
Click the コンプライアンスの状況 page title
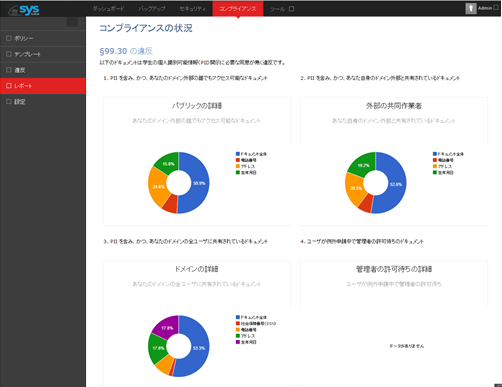[x=146, y=28]
